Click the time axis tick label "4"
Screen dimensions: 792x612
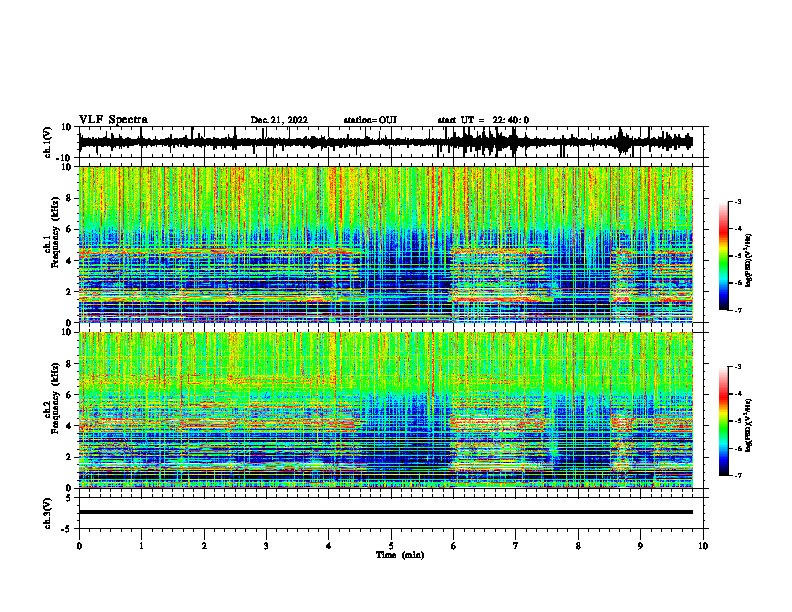329,546
